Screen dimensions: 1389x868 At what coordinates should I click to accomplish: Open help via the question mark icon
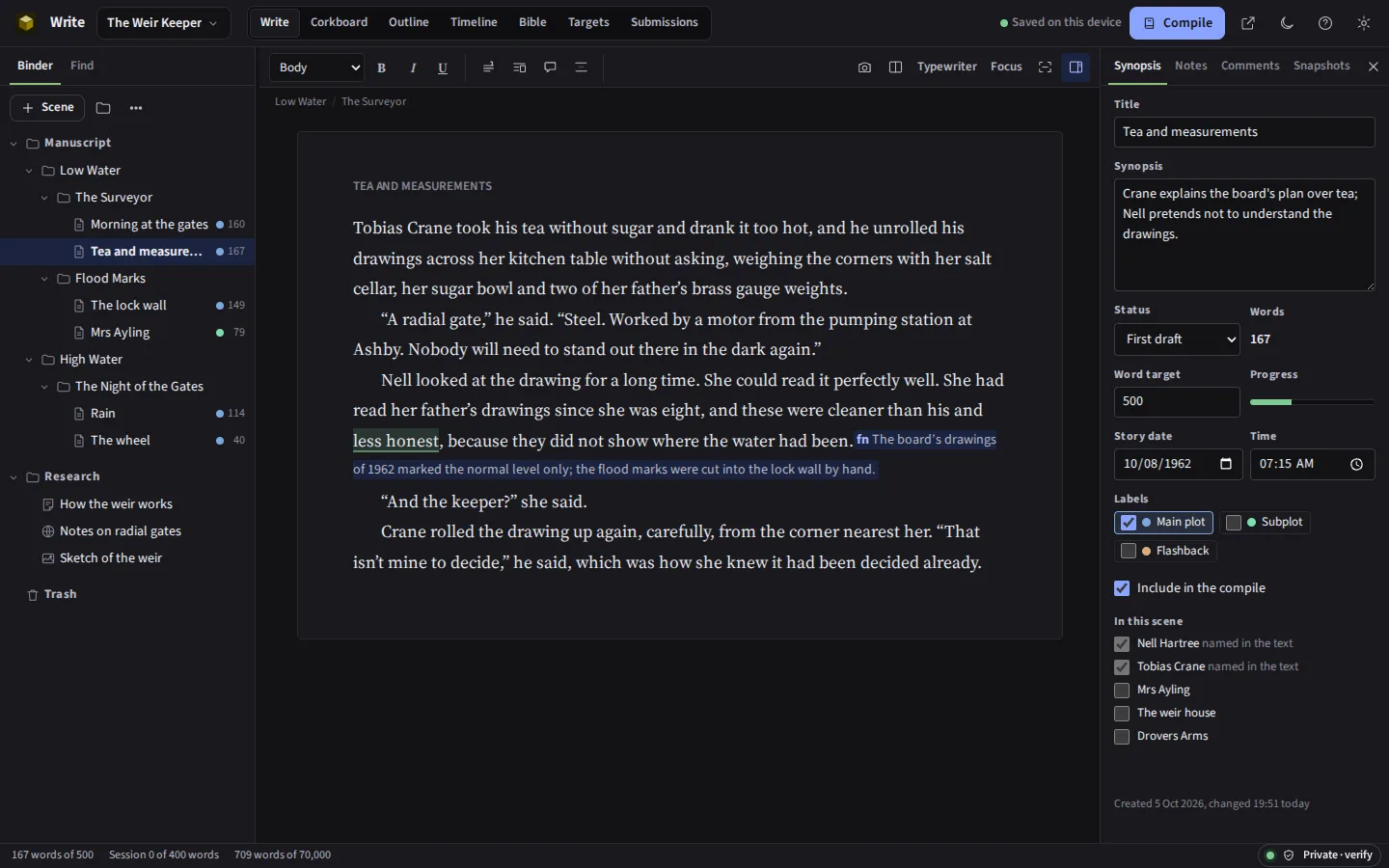click(1325, 23)
